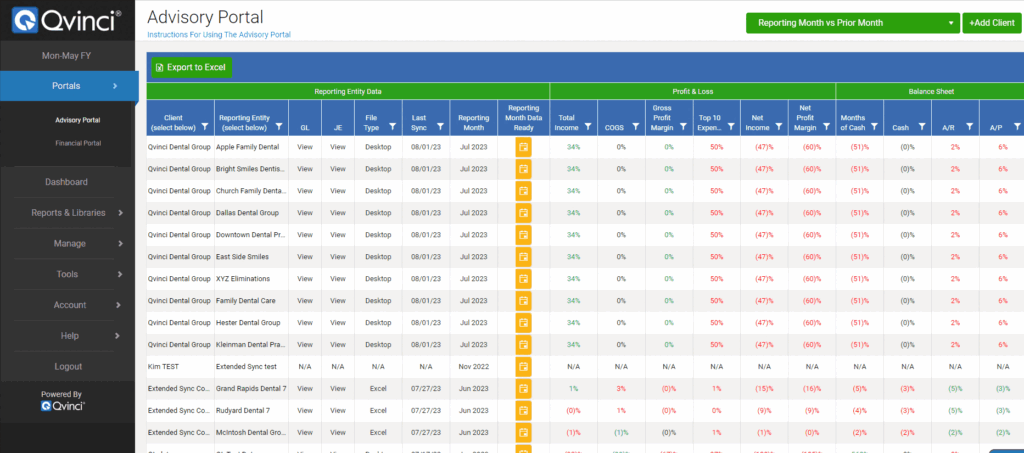
Task: Open the Dashboard menu item
Action: [66, 182]
